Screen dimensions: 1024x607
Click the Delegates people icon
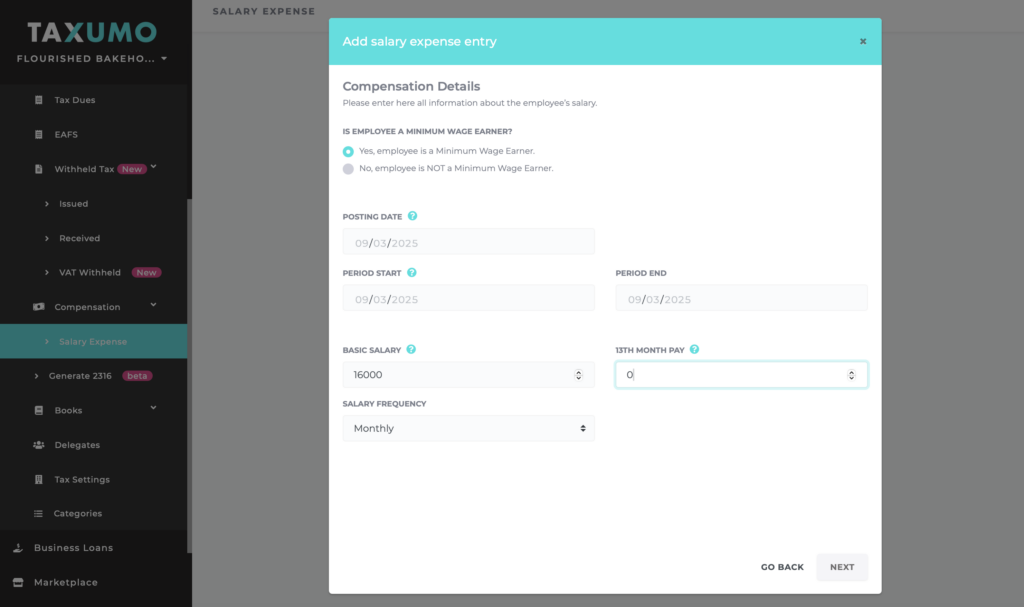coord(39,445)
